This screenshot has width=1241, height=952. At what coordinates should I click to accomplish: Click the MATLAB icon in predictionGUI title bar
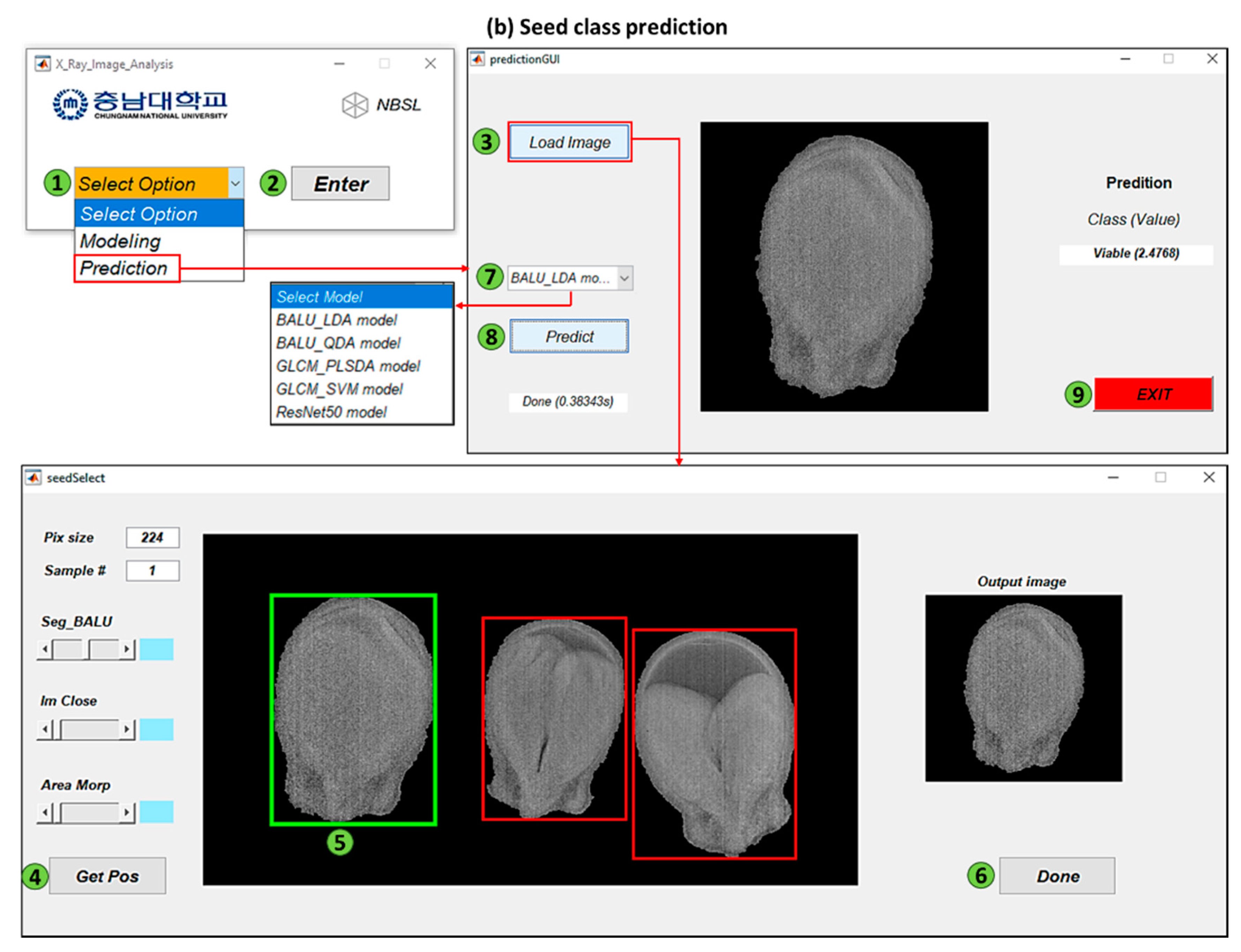coord(478,59)
